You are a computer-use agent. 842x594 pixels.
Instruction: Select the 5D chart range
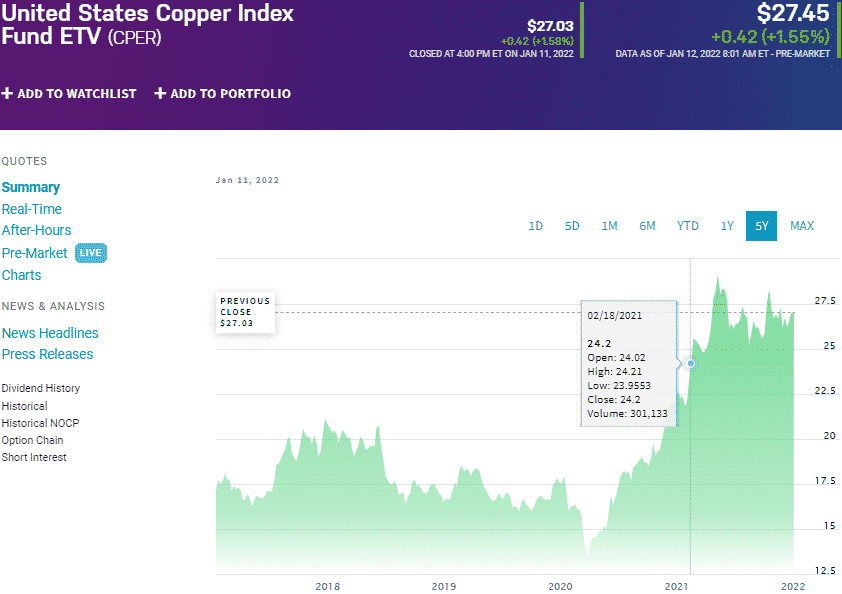[572, 226]
